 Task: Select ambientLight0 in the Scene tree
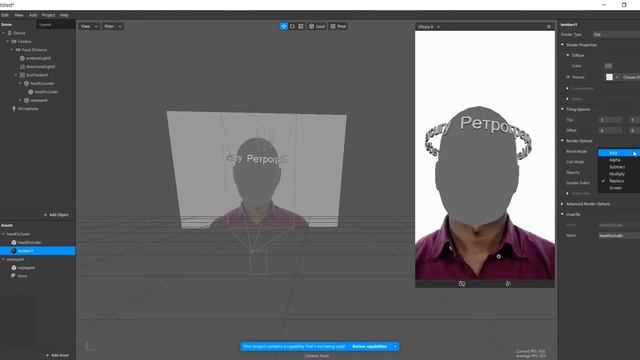[x=38, y=58]
